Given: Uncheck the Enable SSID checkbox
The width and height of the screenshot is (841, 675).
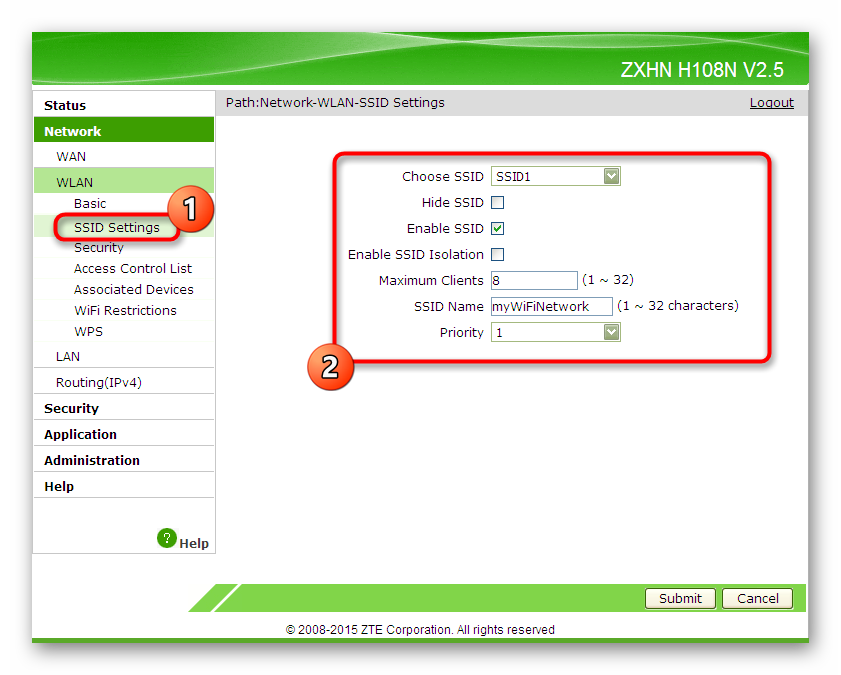Looking at the screenshot, I should point(498,228).
